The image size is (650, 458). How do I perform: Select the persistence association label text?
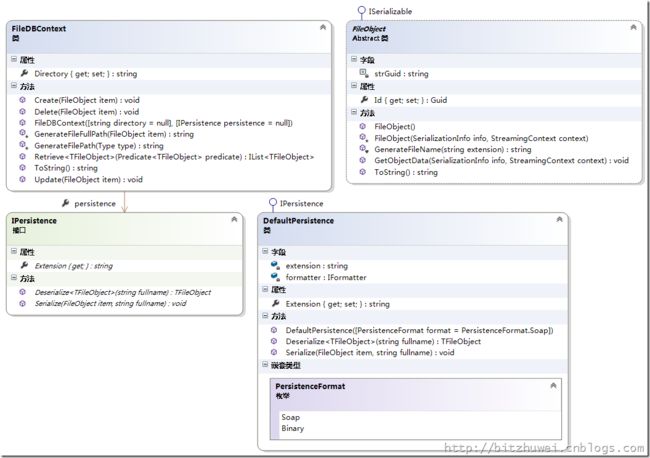[95, 204]
